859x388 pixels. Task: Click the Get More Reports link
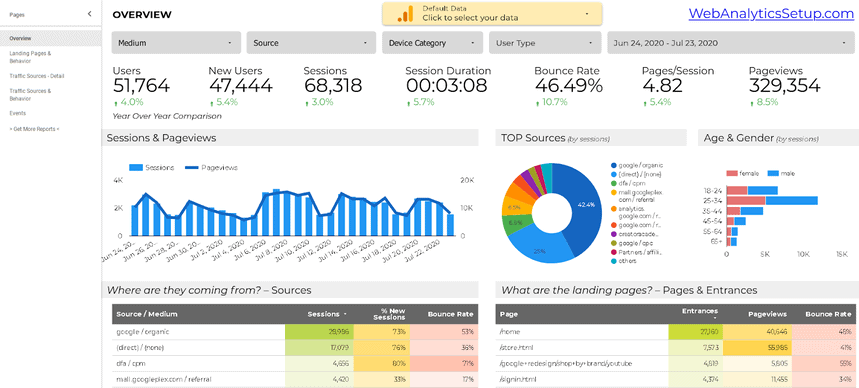(34, 129)
